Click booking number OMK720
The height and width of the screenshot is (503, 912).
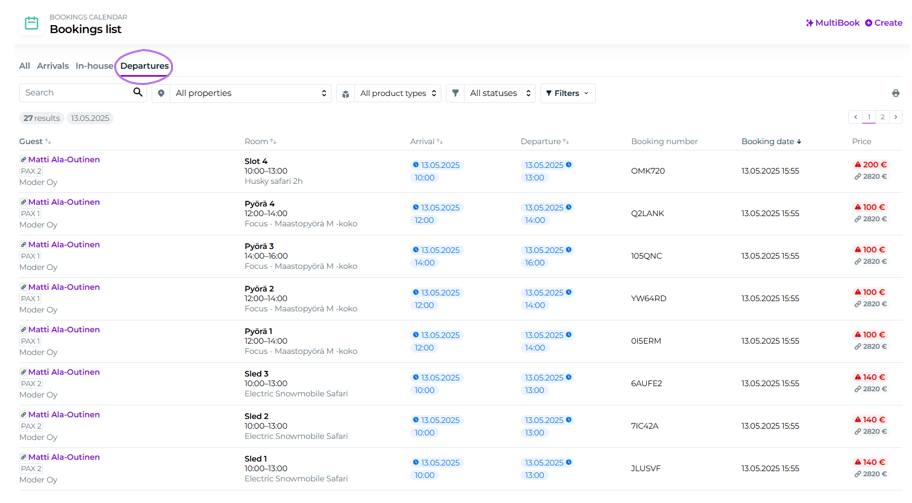click(x=648, y=171)
